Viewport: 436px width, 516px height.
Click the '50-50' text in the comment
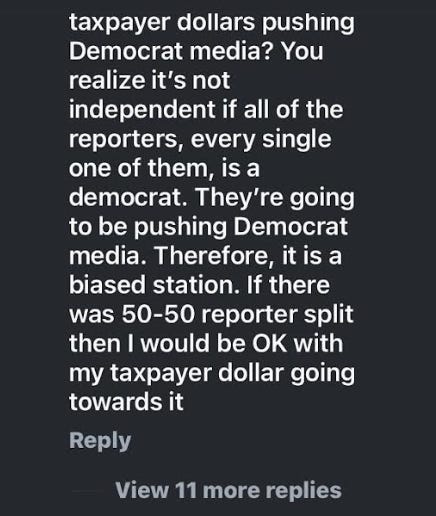tap(158, 315)
